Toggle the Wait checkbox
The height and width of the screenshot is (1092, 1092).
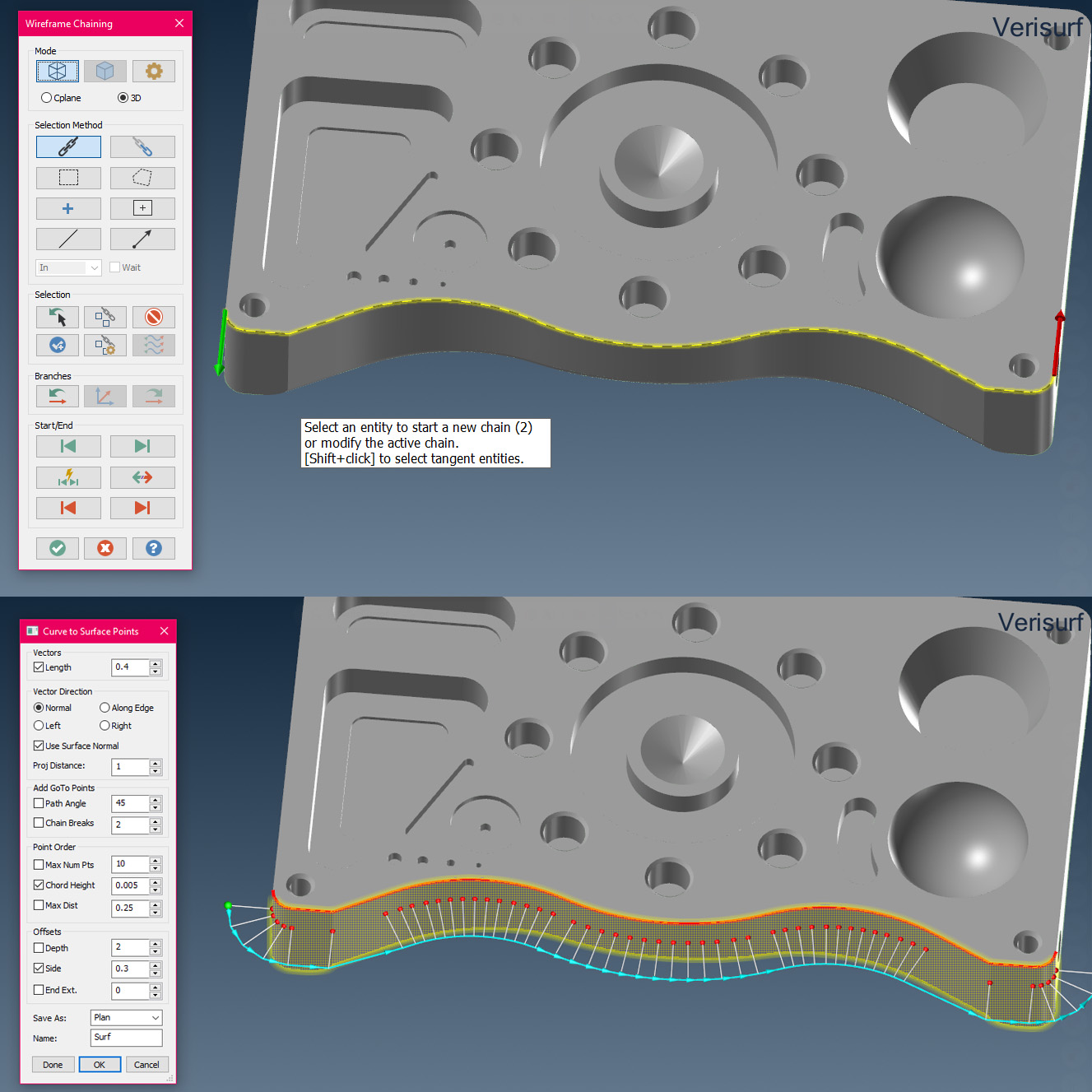tap(115, 267)
